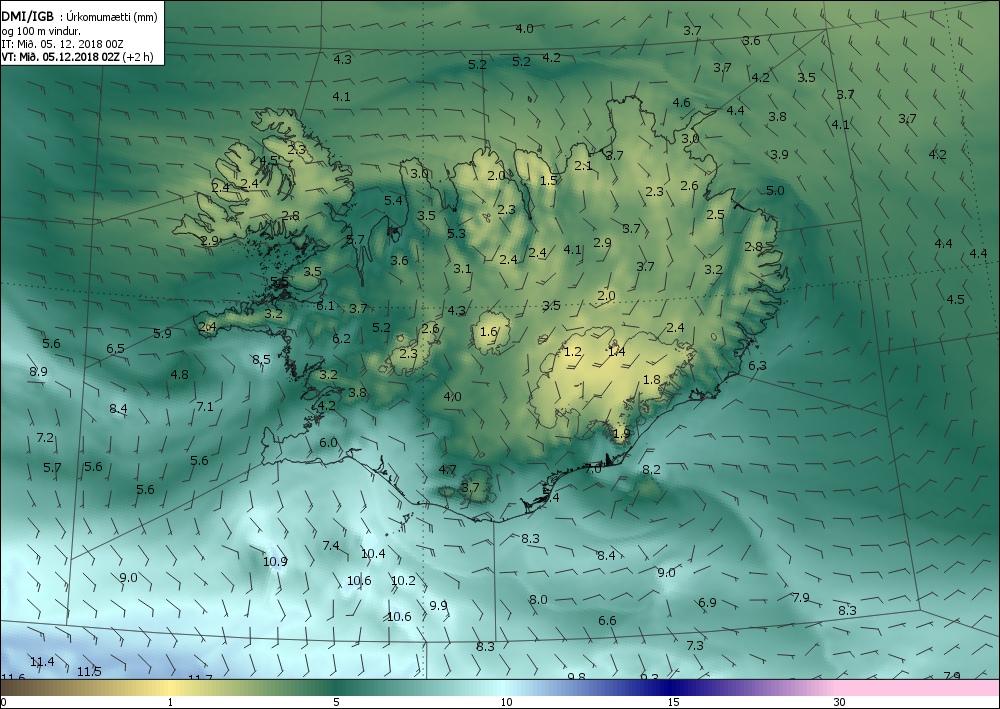Click the 1.6 value on the small glacier
1000x709 pixels.
[x=489, y=332]
